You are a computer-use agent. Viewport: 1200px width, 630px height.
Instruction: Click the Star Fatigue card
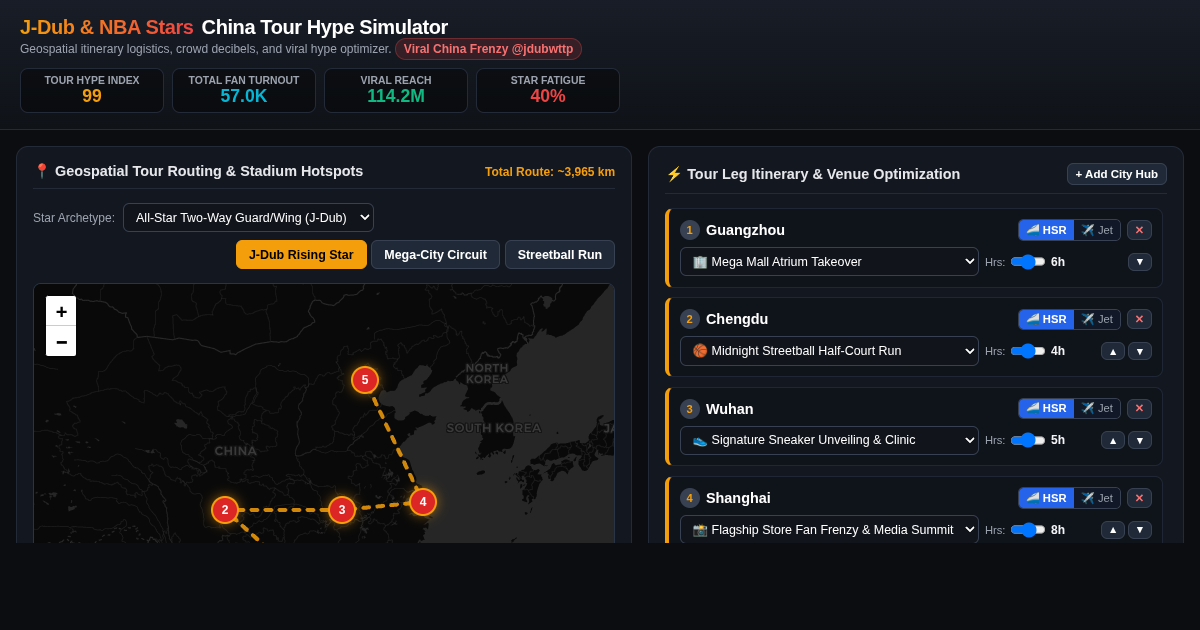pos(548,90)
